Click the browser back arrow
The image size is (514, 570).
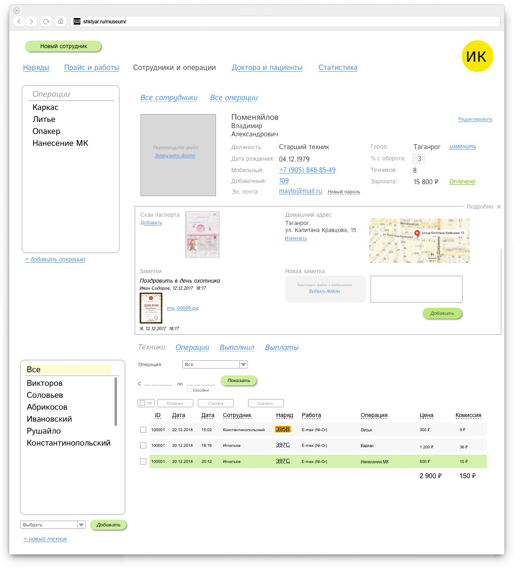[19, 21]
